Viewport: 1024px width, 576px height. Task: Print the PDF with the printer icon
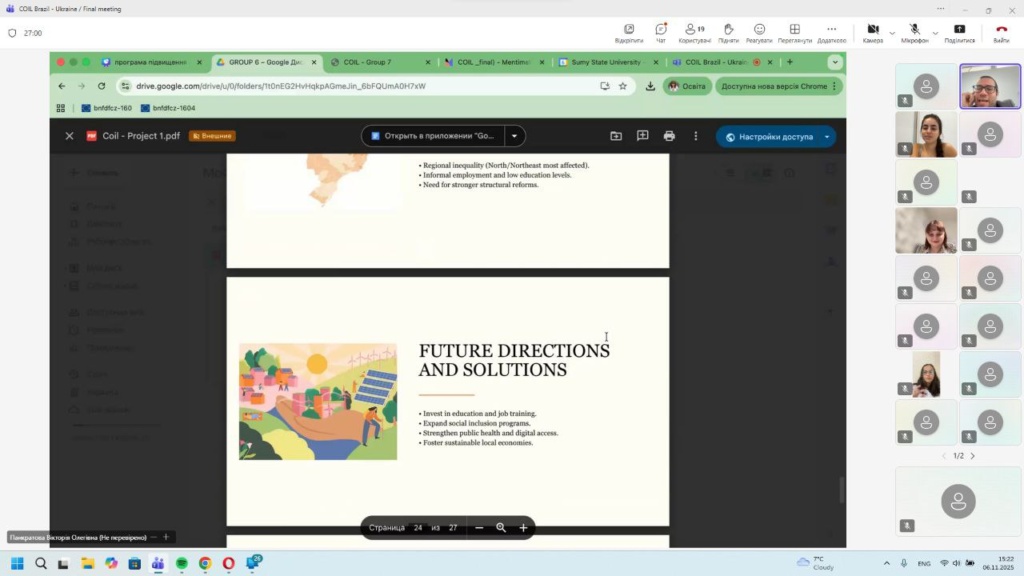point(669,136)
